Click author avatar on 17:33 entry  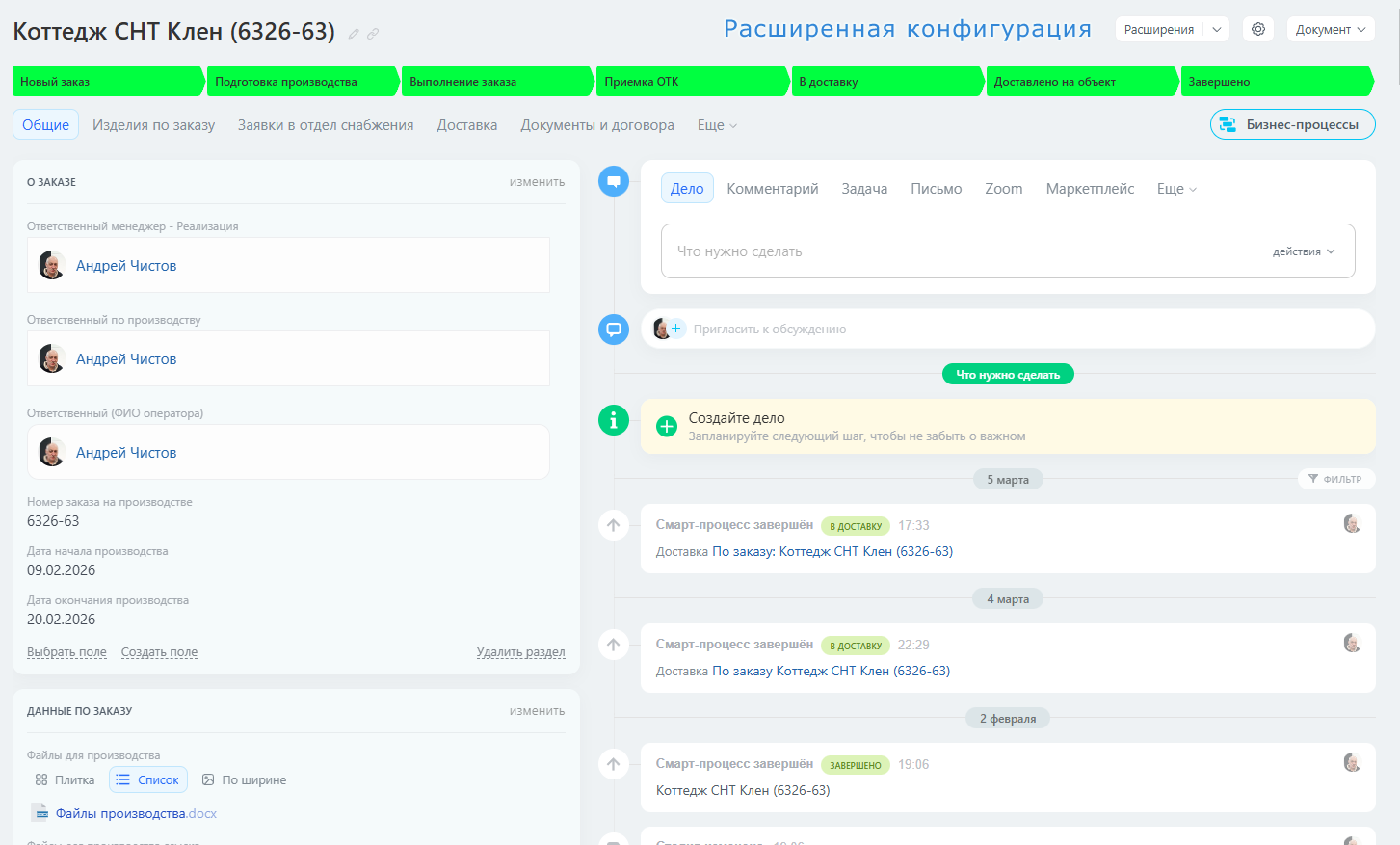coord(1352,523)
